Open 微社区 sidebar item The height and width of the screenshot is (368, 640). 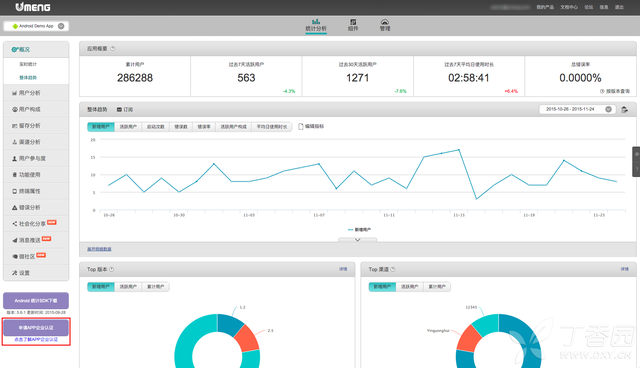pos(36,256)
